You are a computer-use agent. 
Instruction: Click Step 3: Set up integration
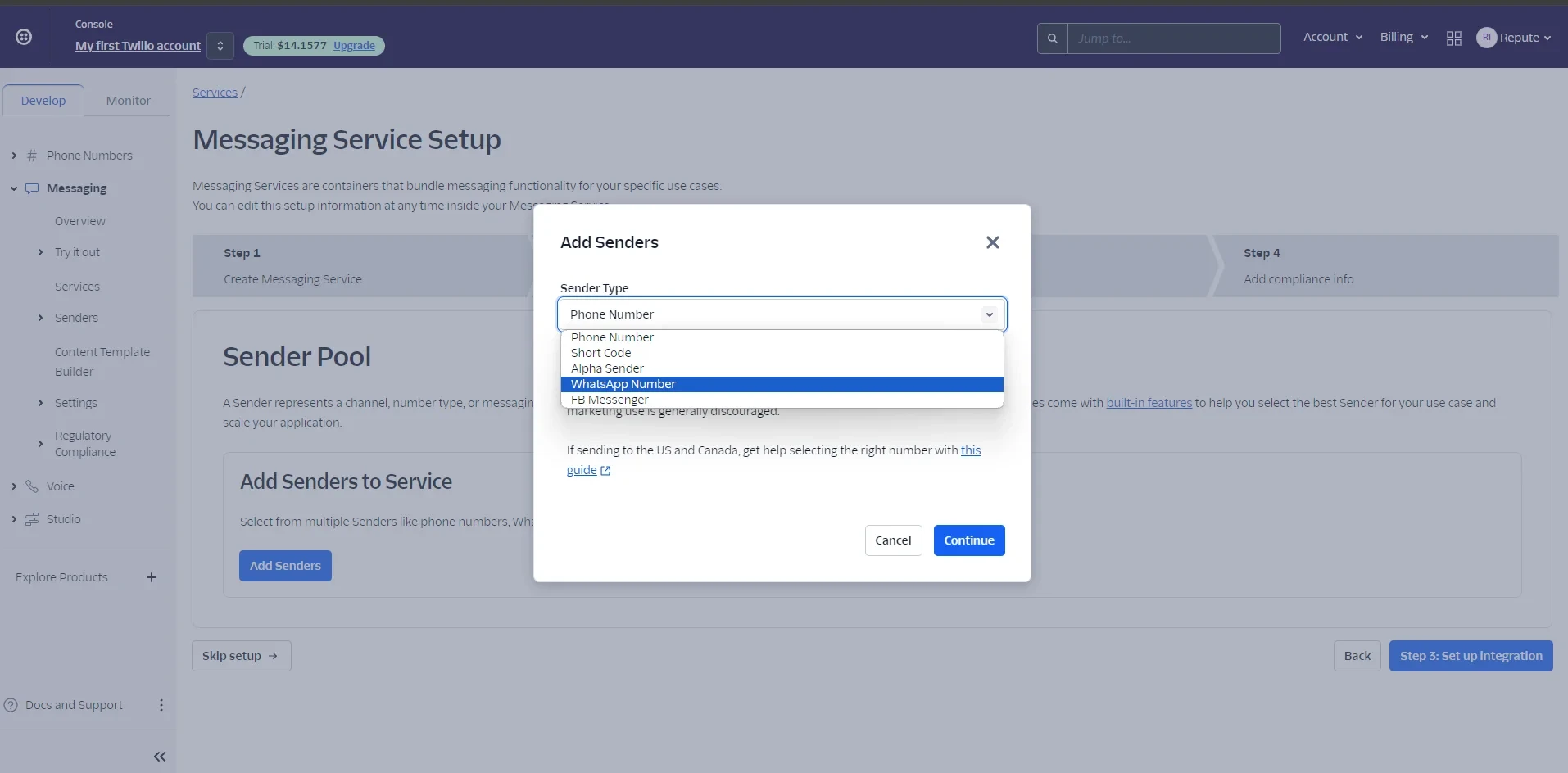click(x=1471, y=656)
